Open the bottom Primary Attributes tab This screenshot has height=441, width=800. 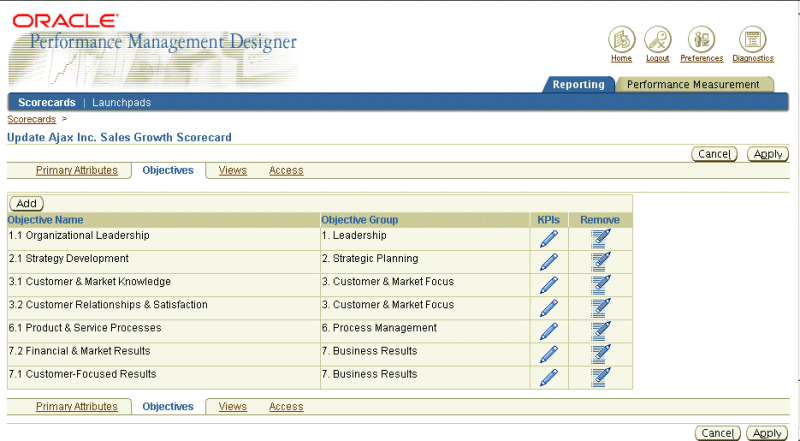pyautogui.click(x=77, y=407)
